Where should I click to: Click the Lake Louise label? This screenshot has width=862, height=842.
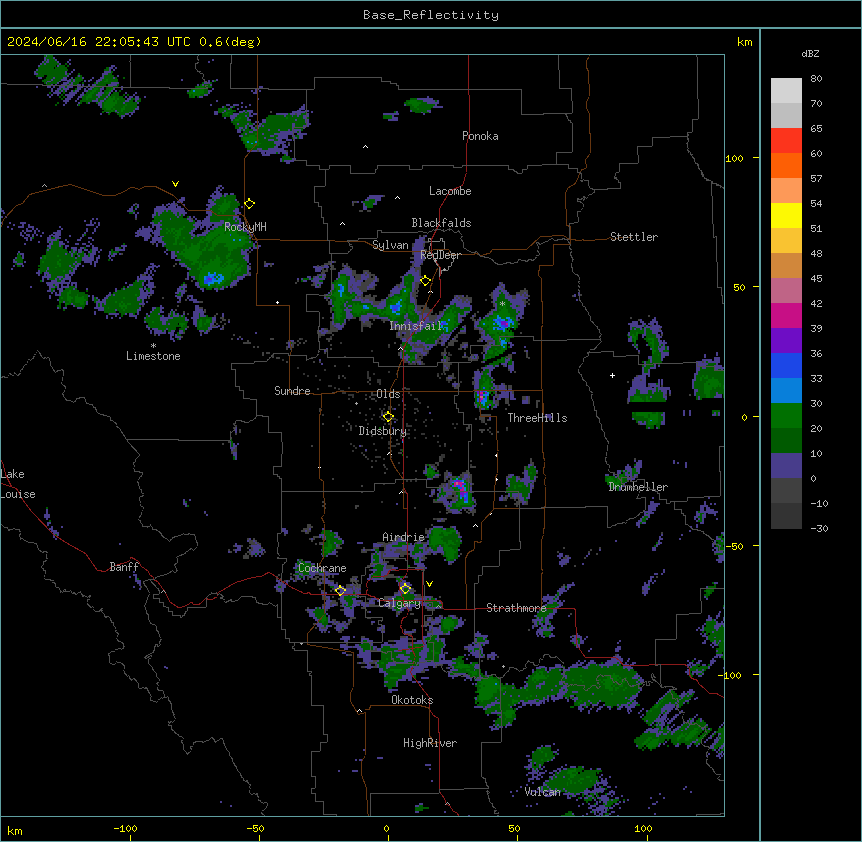point(18,484)
